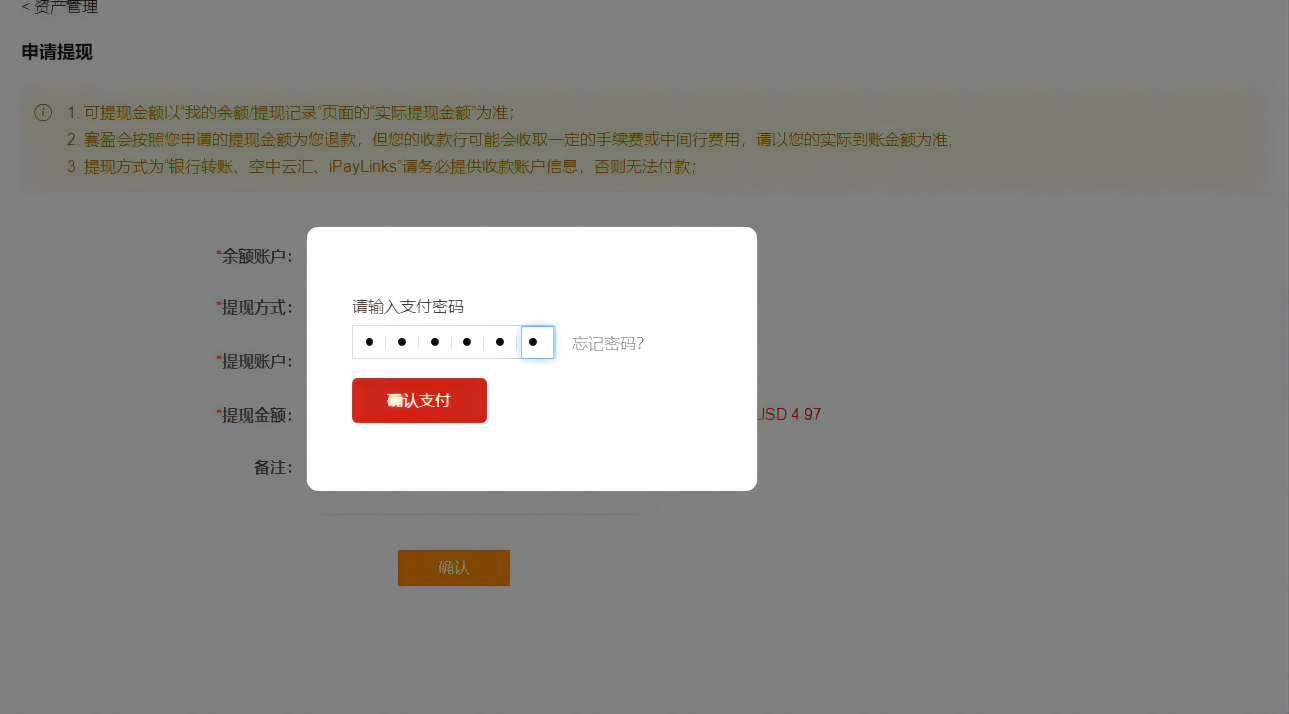Select the third payment password digit box
This screenshot has width=1289, height=714.
click(435, 342)
